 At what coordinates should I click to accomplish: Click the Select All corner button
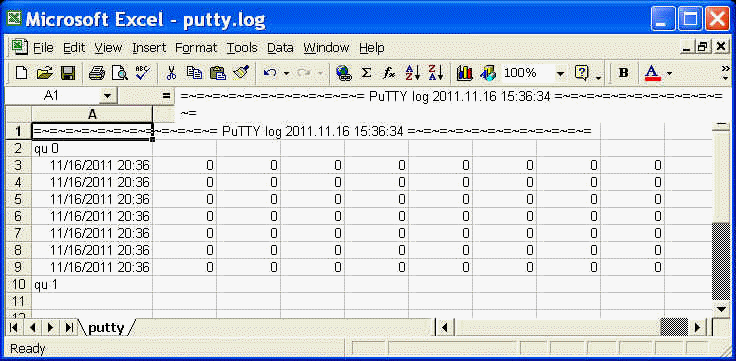(18, 114)
